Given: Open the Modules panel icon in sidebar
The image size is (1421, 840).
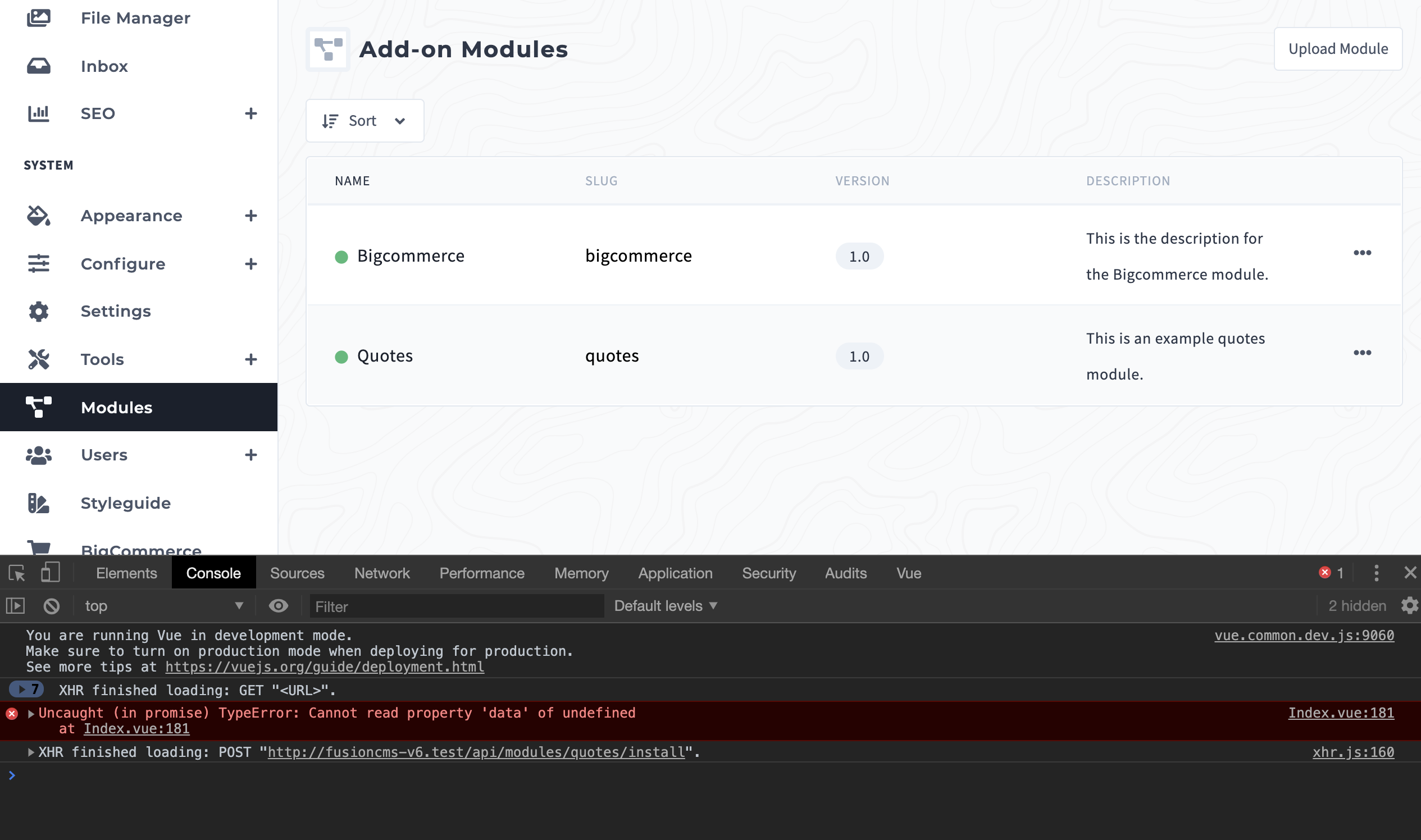Looking at the screenshot, I should pos(38,407).
